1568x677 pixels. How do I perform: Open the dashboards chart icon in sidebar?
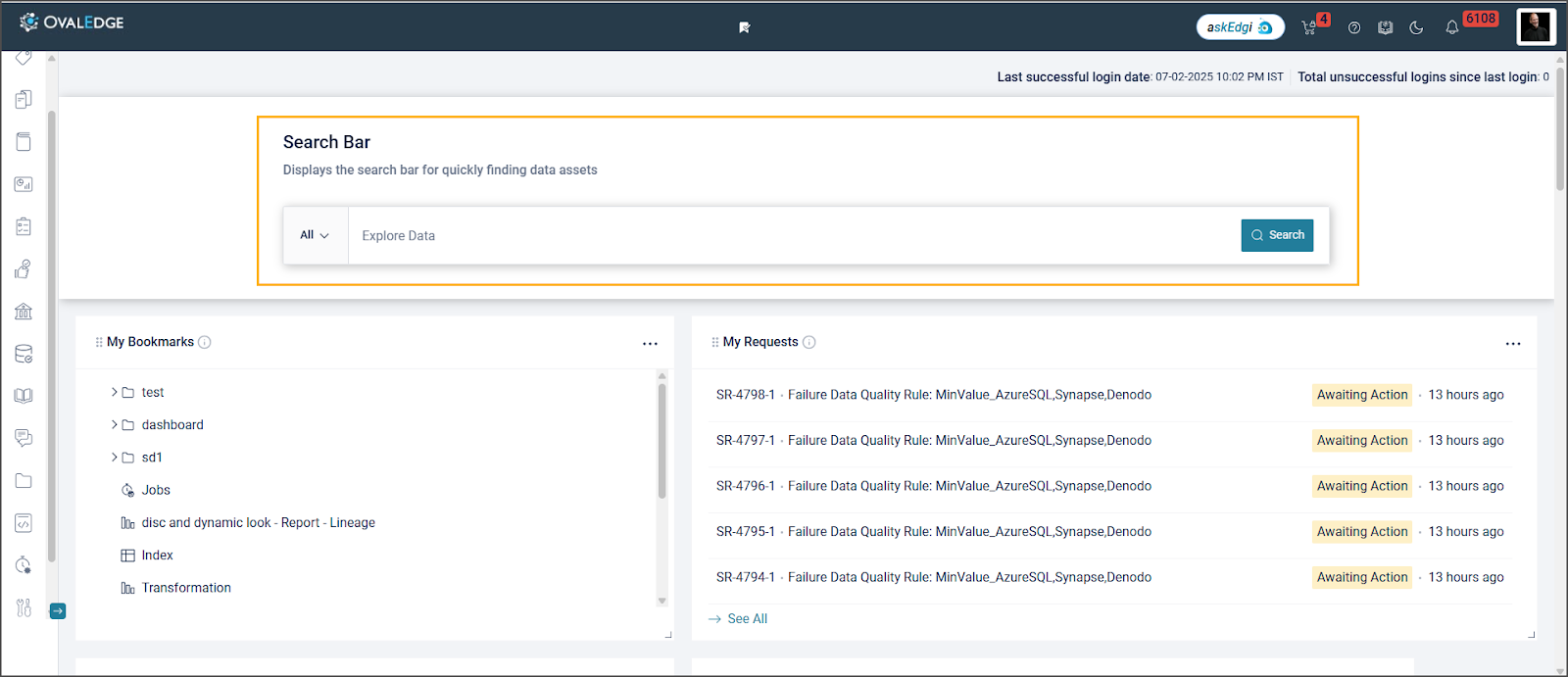click(x=24, y=184)
